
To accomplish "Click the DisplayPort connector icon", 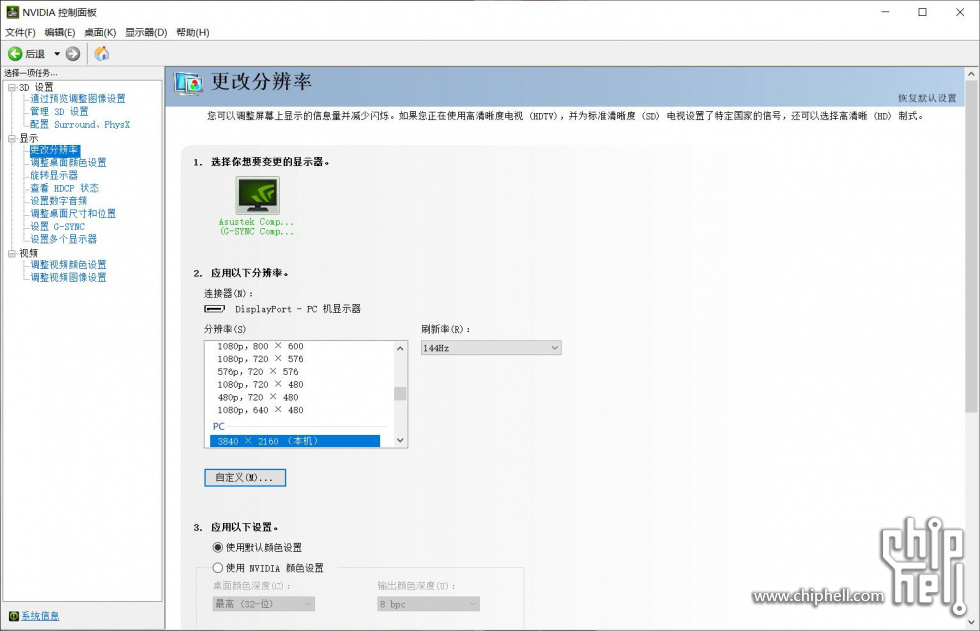I will pos(214,309).
